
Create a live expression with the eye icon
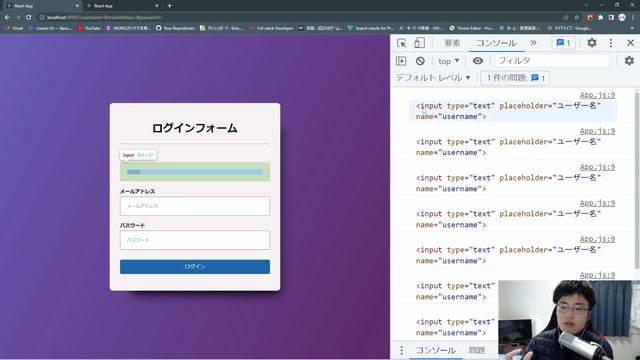(478, 61)
